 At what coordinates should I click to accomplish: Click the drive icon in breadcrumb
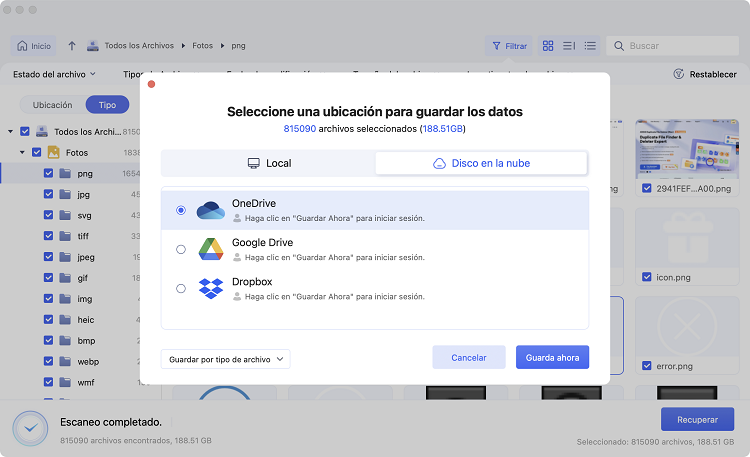tap(93, 46)
